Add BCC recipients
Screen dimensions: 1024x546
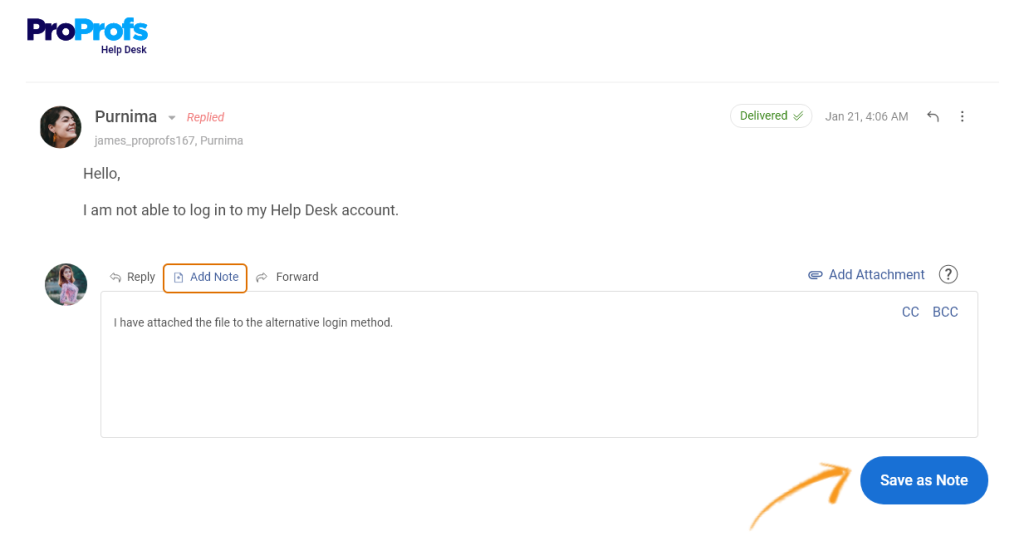(945, 312)
